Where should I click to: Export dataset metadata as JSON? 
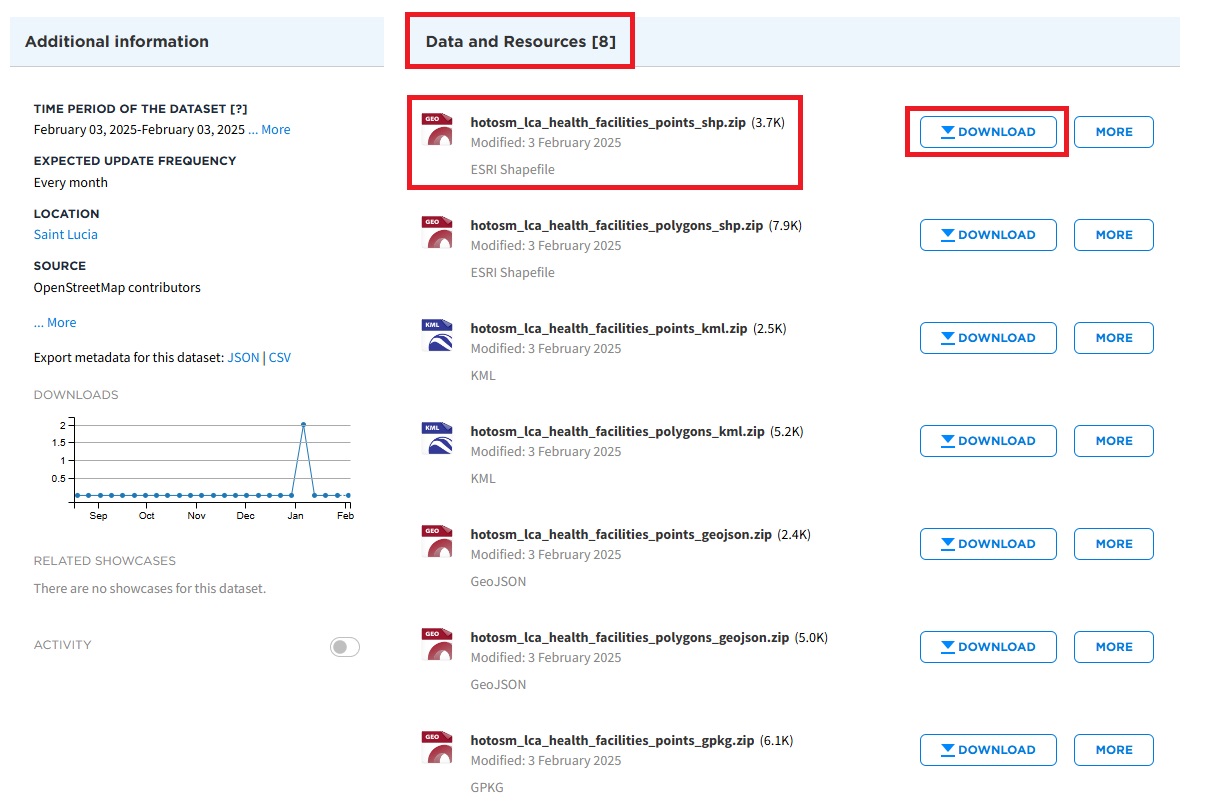[x=243, y=358]
